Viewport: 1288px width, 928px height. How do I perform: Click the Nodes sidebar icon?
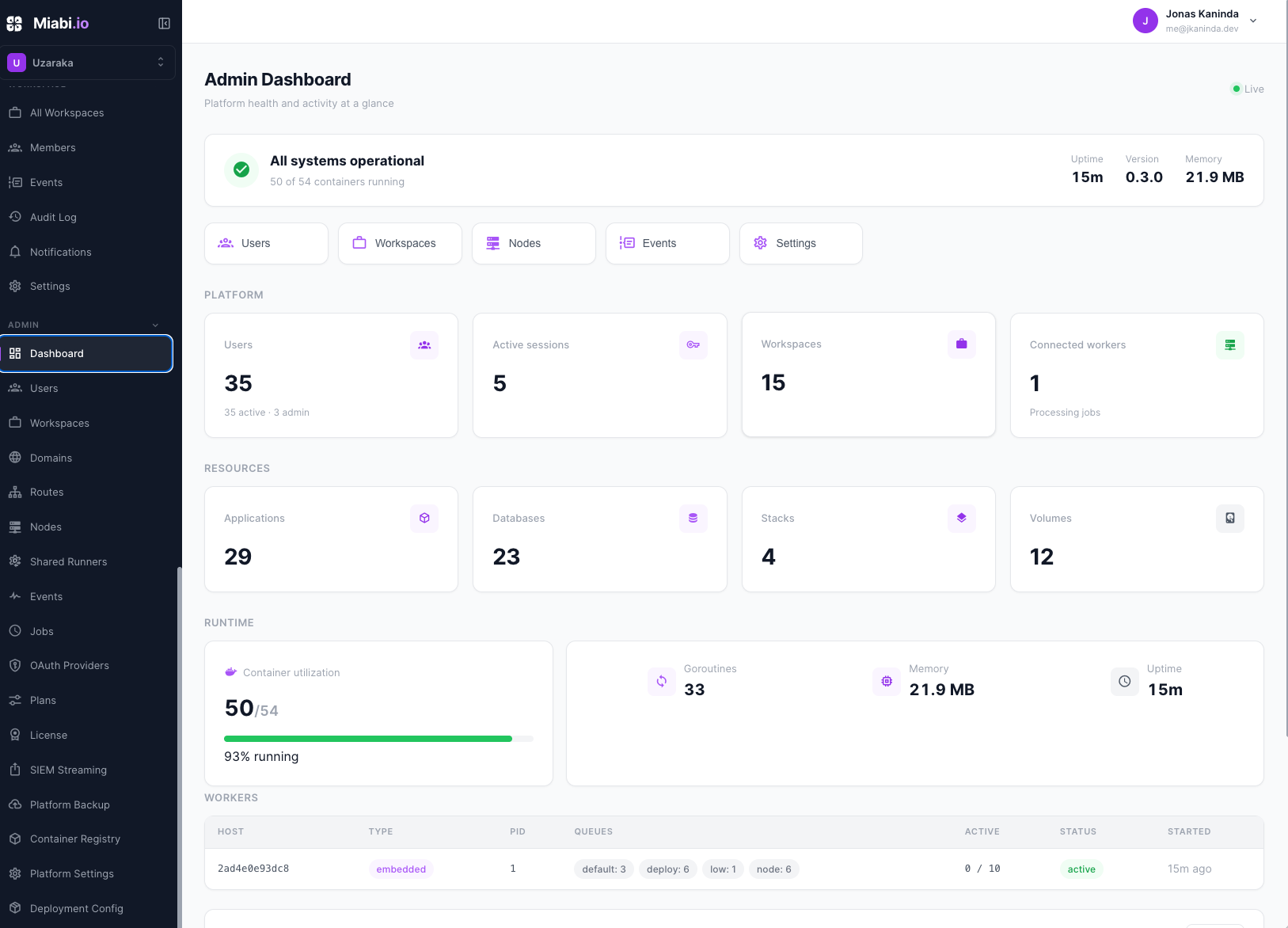[15, 527]
